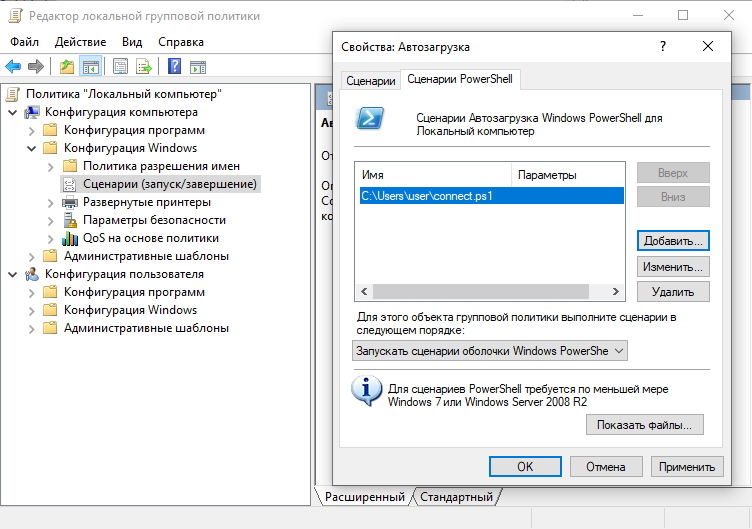752x529 pixels.
Task: Click the scroll-right arrow of script list
Action: coord(616,292)
